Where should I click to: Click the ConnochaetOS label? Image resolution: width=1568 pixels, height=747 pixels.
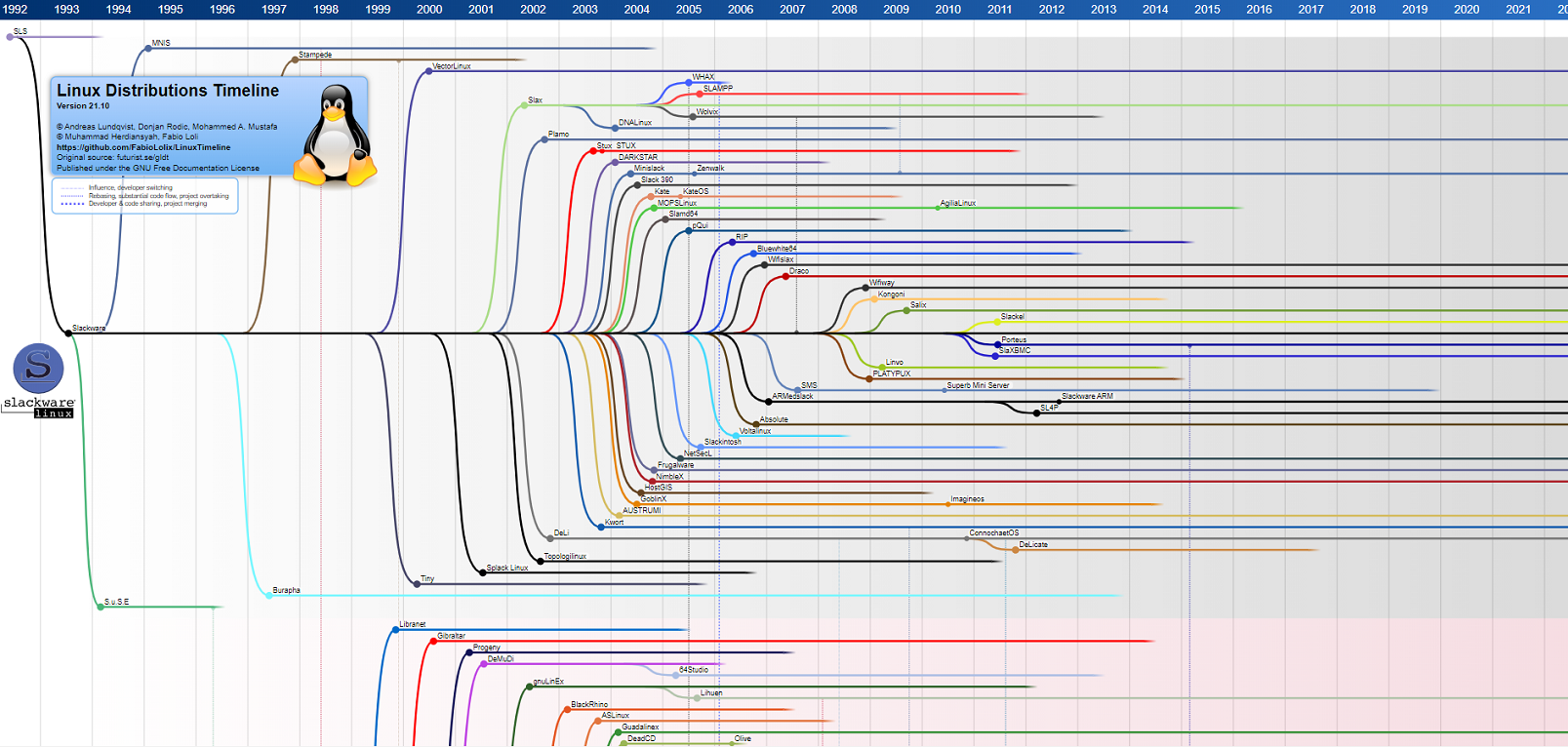(x=993, y=533)
